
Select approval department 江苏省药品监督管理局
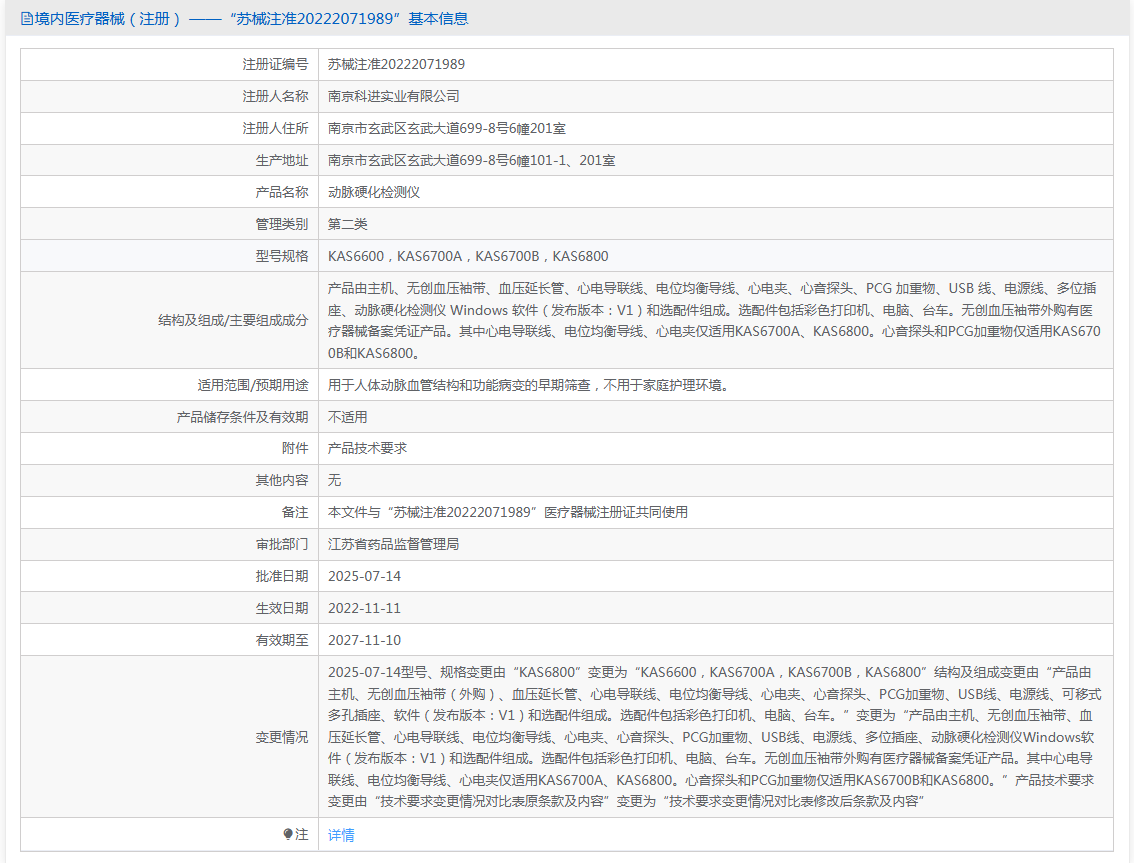(393, 544)
